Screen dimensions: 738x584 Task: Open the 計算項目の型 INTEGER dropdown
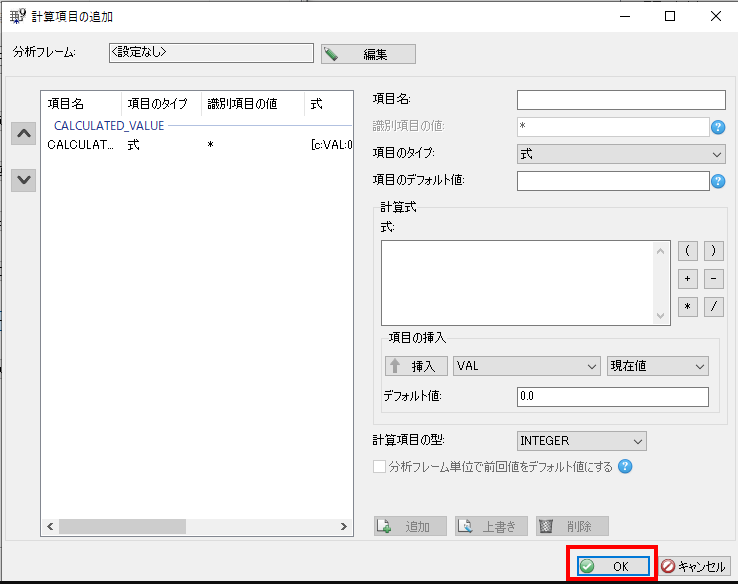[x=581, y=441]
